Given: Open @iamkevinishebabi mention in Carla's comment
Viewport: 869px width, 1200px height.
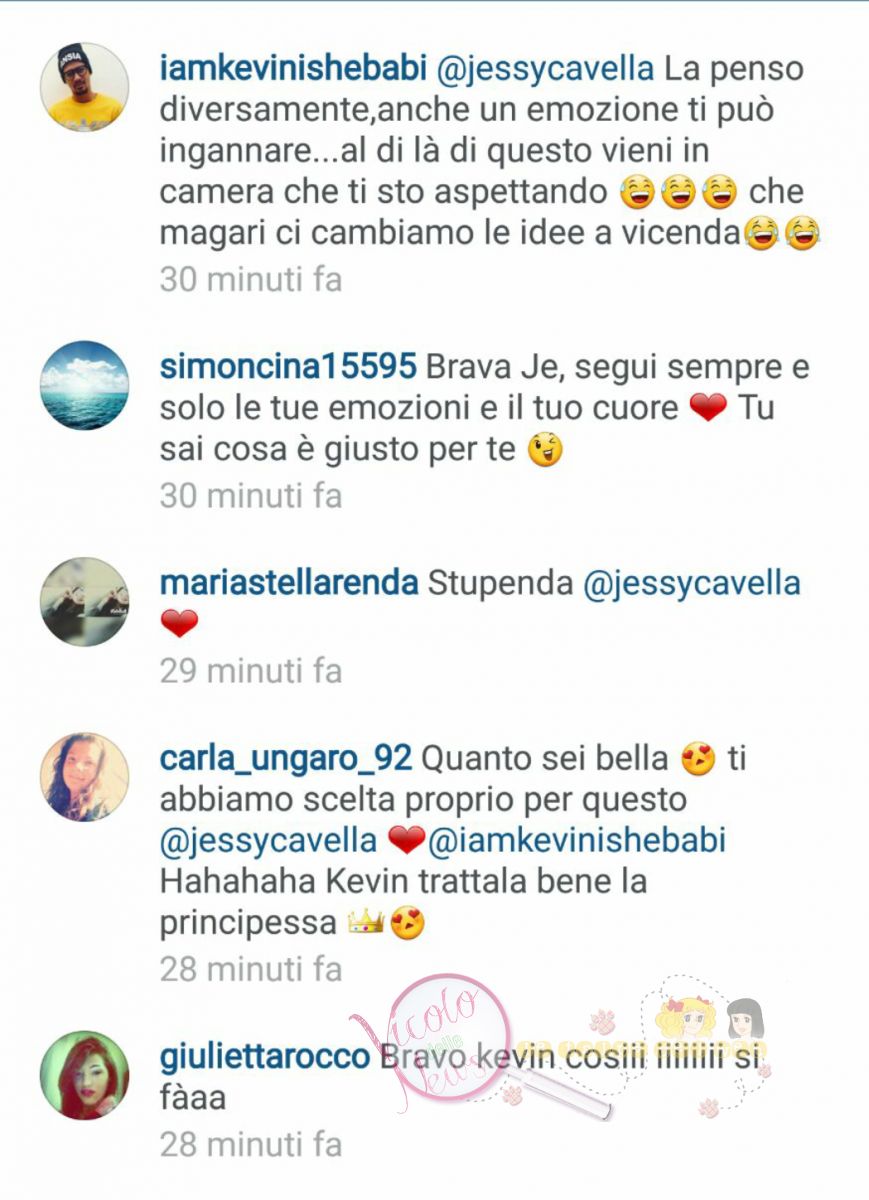Looking at the screenshot, I should click(x=577, y=842).
